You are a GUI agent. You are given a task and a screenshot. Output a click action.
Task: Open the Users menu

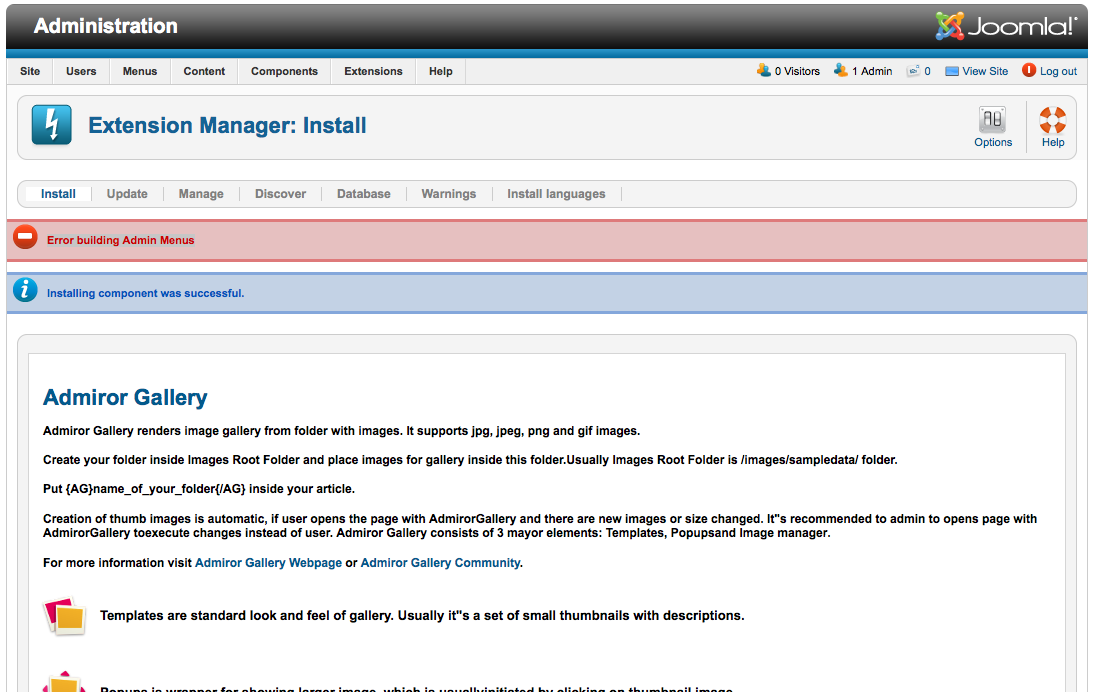pos(81,71)
